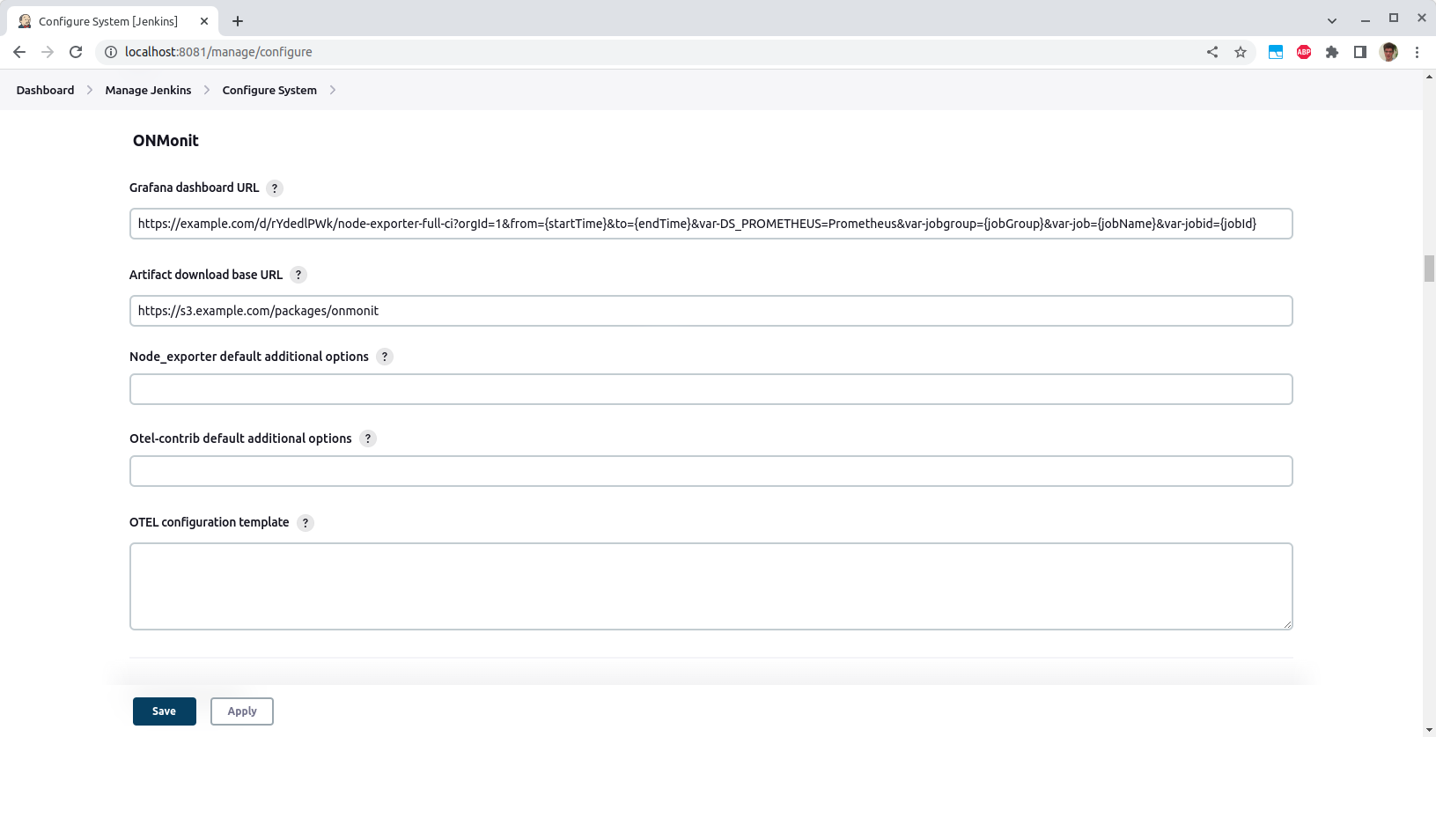Click the OTEL configuration template textarea
This screenshot has height=840, width=1436.
[711, 586]
